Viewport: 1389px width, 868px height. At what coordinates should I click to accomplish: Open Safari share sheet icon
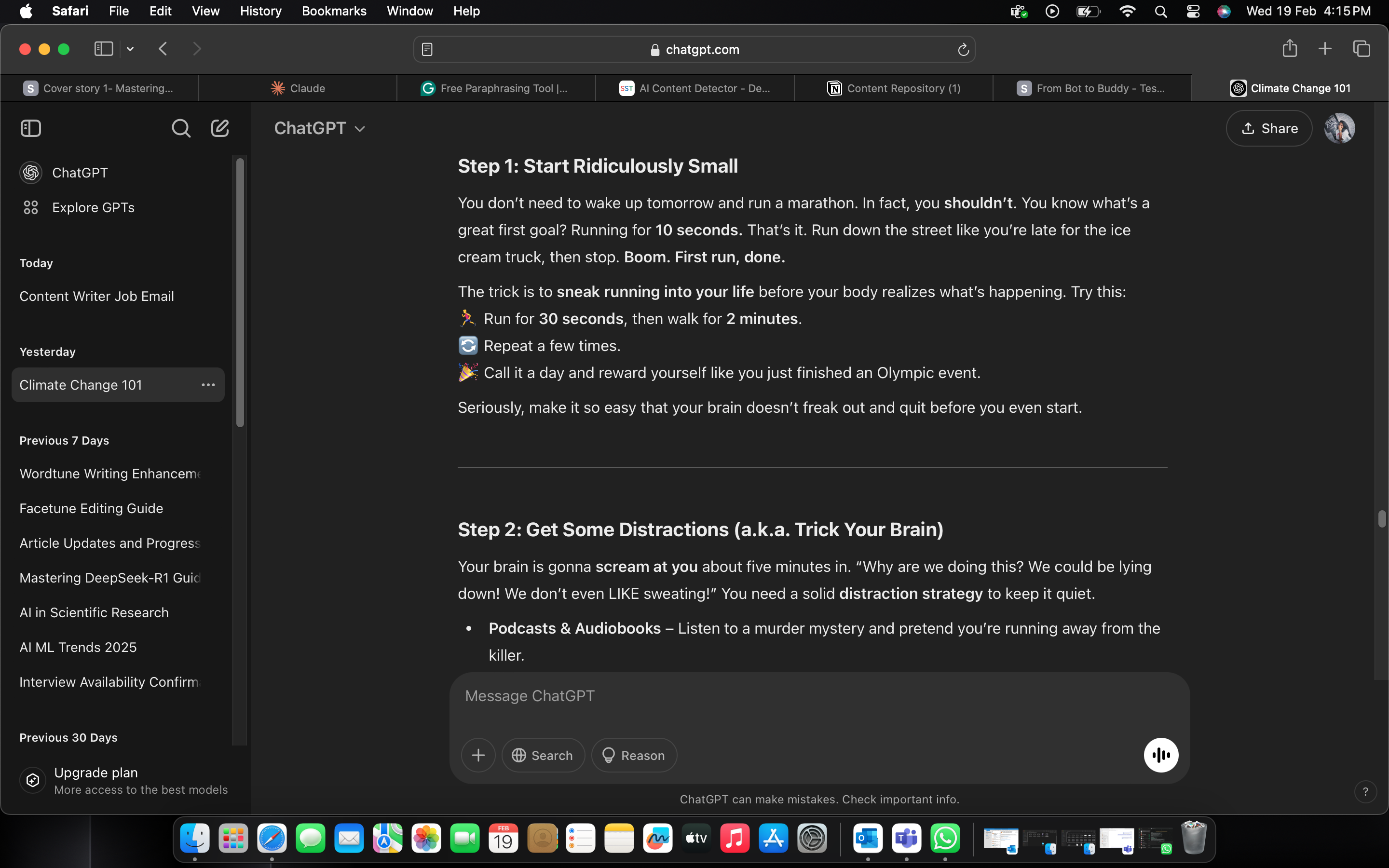tap(1289, 48)
